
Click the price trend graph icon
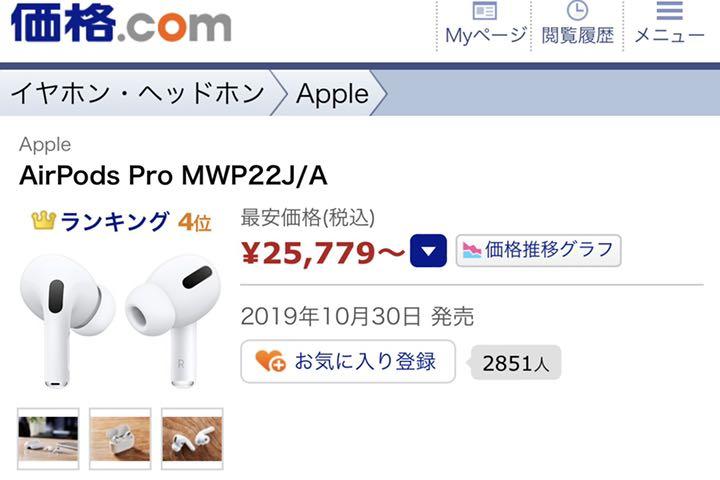472,250
